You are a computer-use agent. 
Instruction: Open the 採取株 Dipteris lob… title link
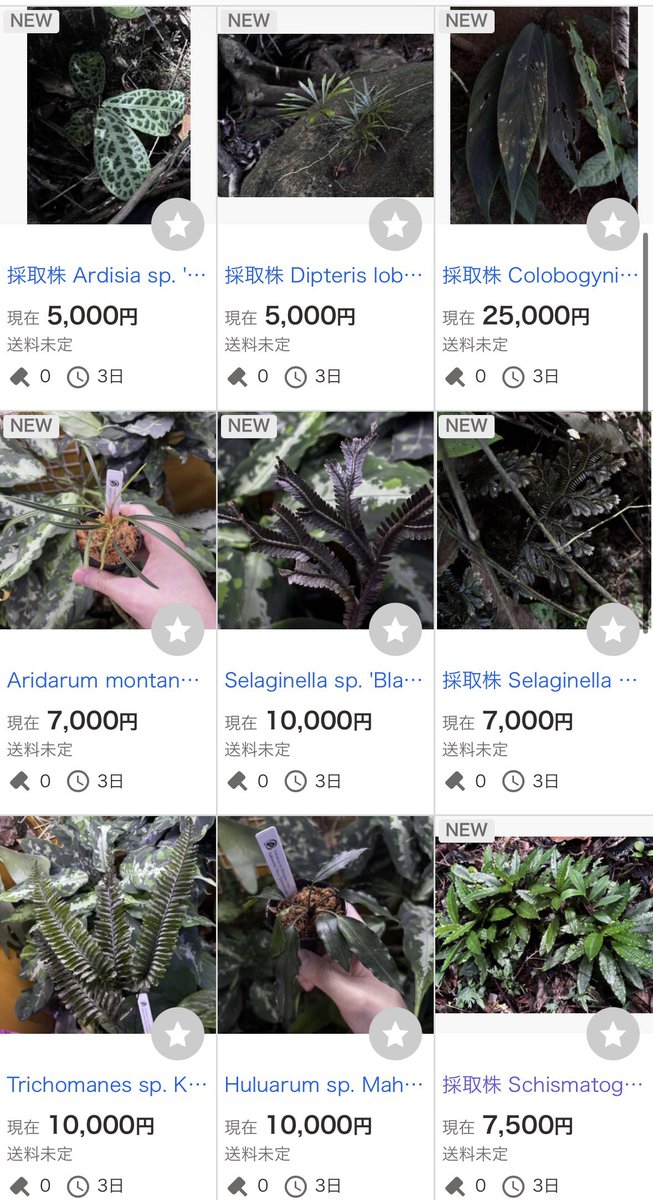(324, 275)
